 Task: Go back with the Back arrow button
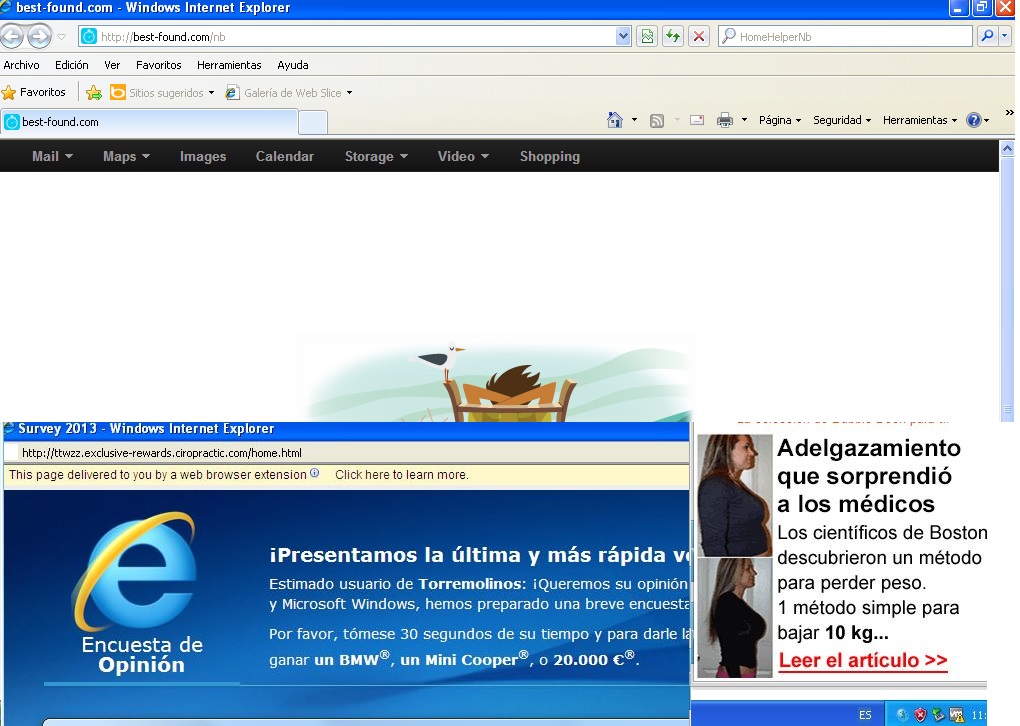click(12, 36)
